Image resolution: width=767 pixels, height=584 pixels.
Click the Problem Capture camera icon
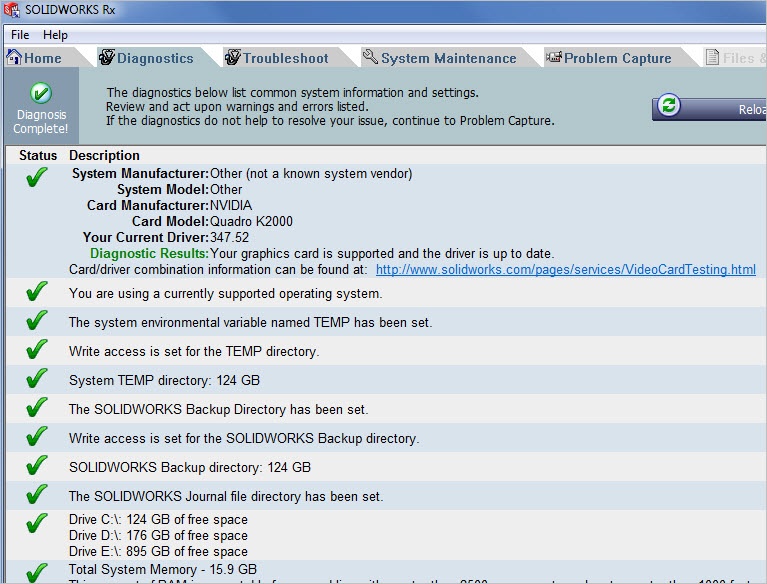tap(554, 57)
